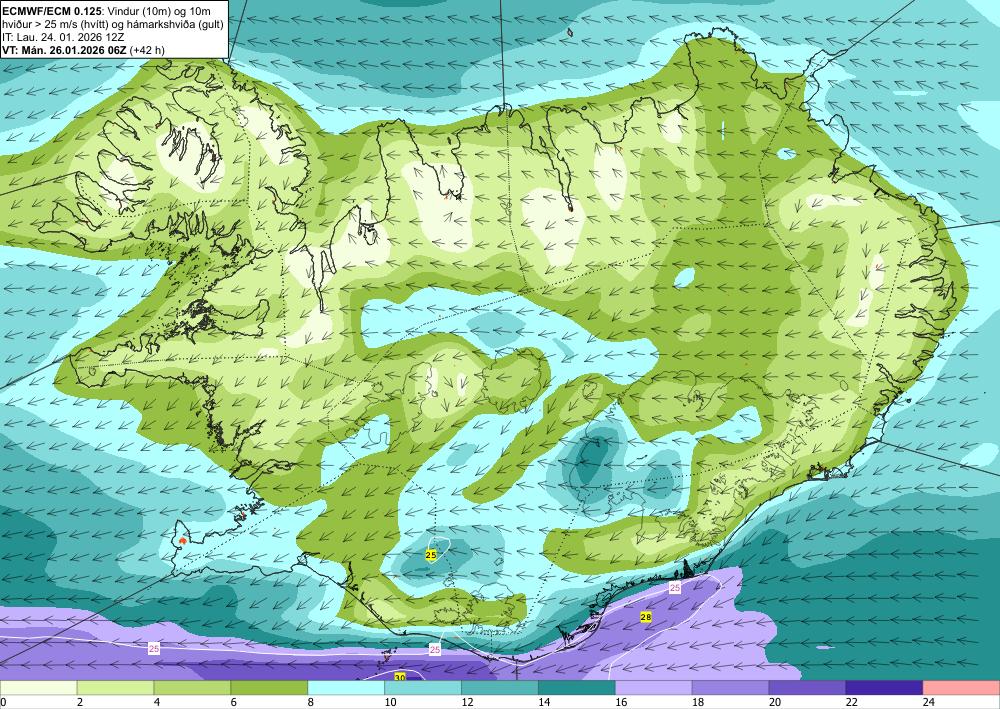This screenshot has width=1000, height=709.
Task: Click the pale cyan 8–10 m/s legend swatch
Action: click(346, 688)
